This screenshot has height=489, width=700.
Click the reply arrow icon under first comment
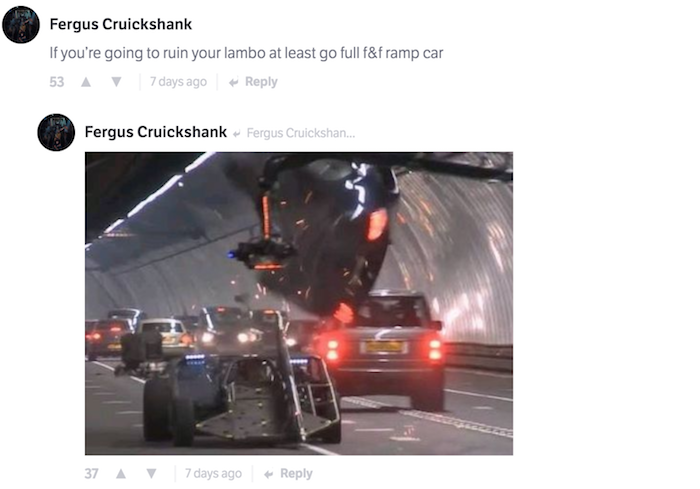[x=233, y=83]
